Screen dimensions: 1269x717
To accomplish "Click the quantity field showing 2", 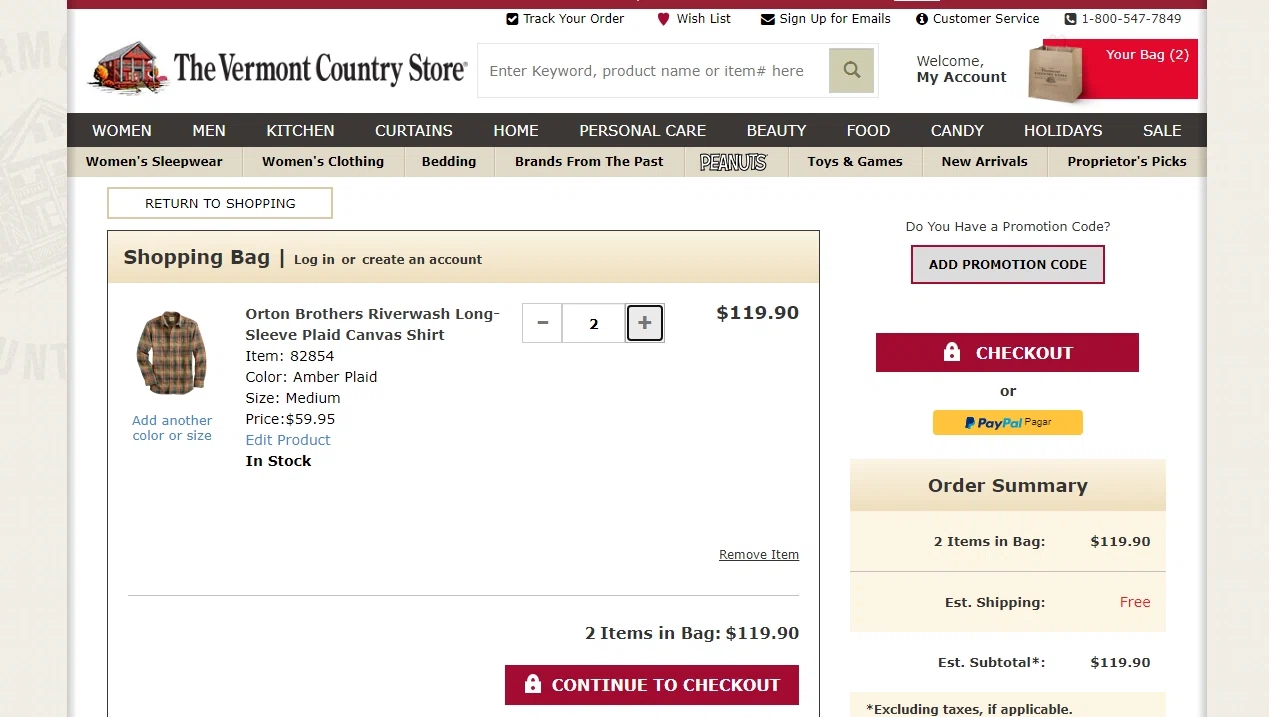I will (594, 323).
